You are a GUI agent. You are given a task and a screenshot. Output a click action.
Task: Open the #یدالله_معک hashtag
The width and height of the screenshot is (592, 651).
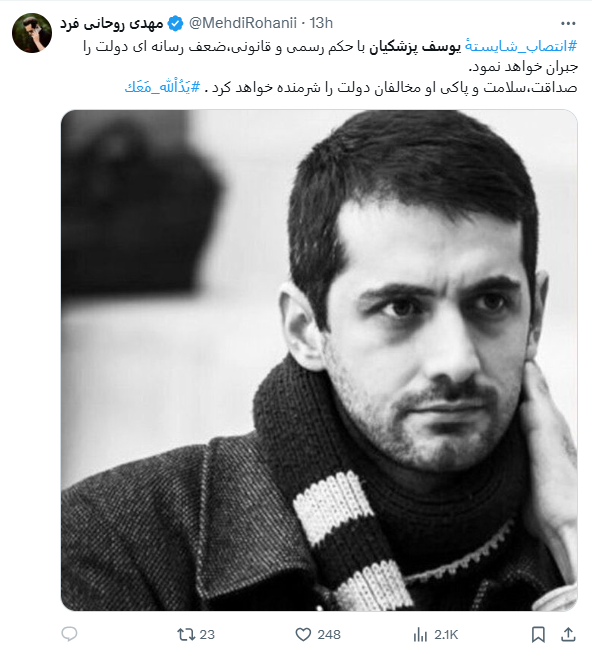[163, 87]
